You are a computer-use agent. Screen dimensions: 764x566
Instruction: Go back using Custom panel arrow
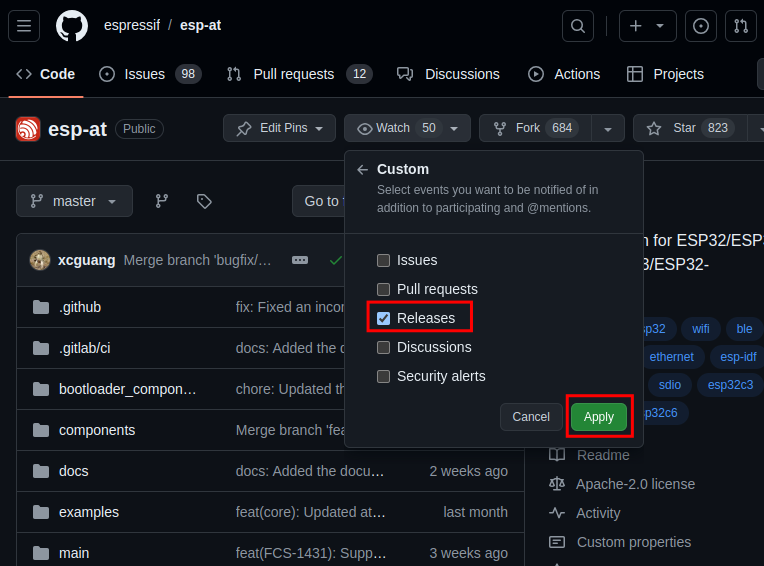[362, 169]
